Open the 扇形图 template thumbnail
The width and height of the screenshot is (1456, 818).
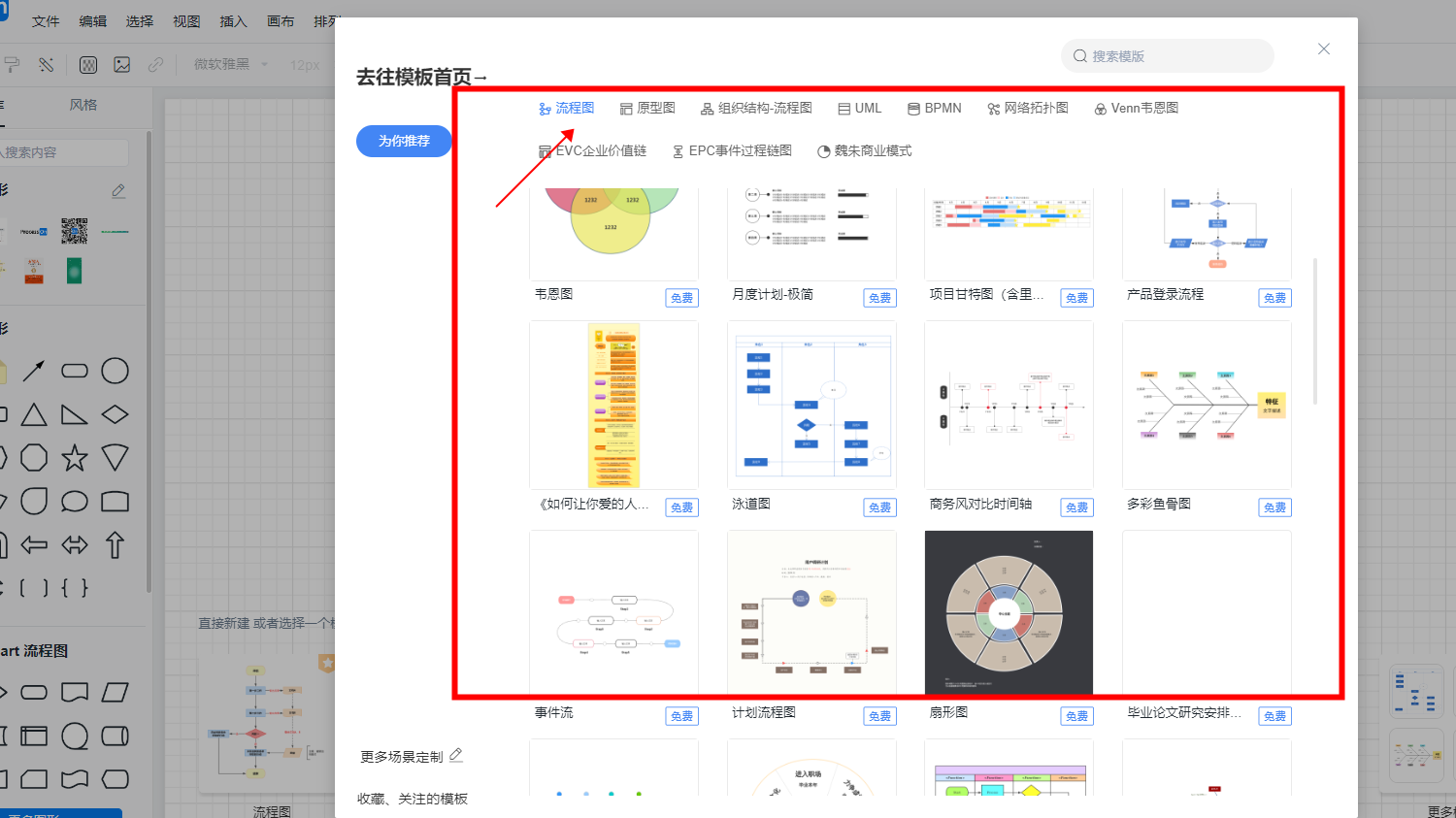(1009, 613)
